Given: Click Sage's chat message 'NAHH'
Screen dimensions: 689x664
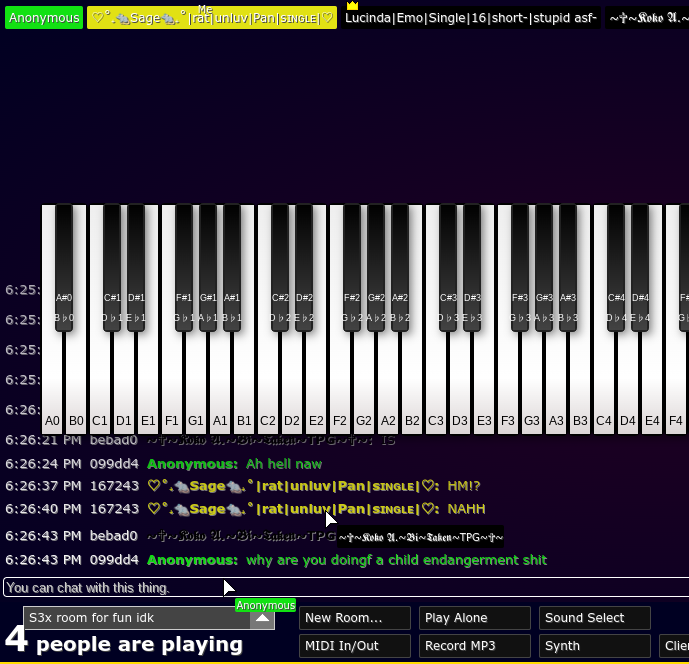Looking at the screenshot, I should pyautogui.click(x=466, y=509).
